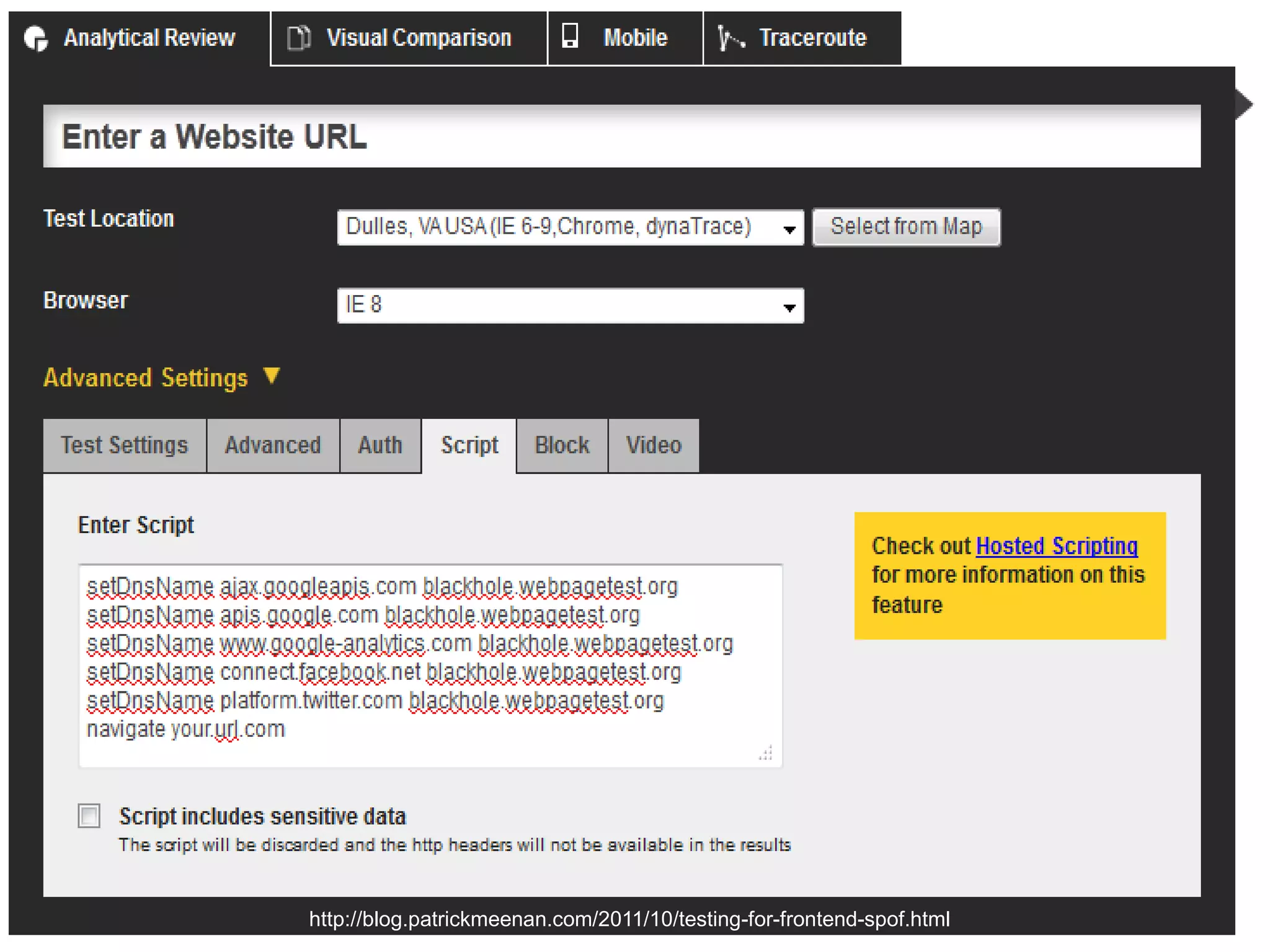Click the Visual Comparison pages icon
Viewport: 1270px width, 952px height.
click(x=299, y=38)
